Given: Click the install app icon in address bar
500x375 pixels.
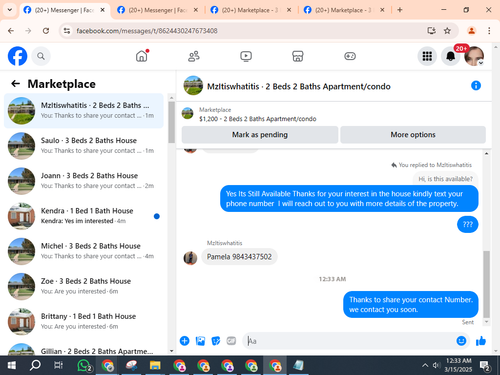Looking at the screenshot, I should pyautogui.click(x=431, y=31).
